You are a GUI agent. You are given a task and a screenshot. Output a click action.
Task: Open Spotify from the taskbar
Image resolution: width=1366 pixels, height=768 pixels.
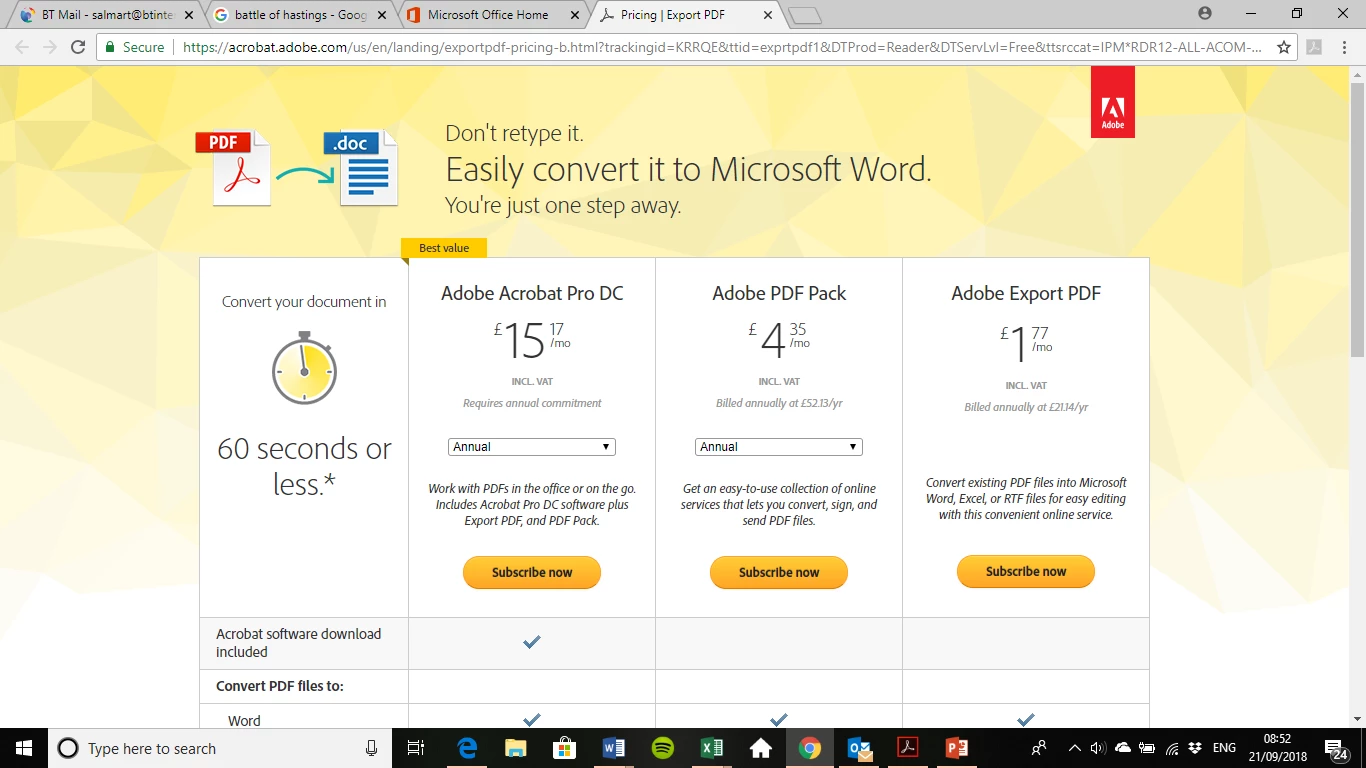click(662, 748)
